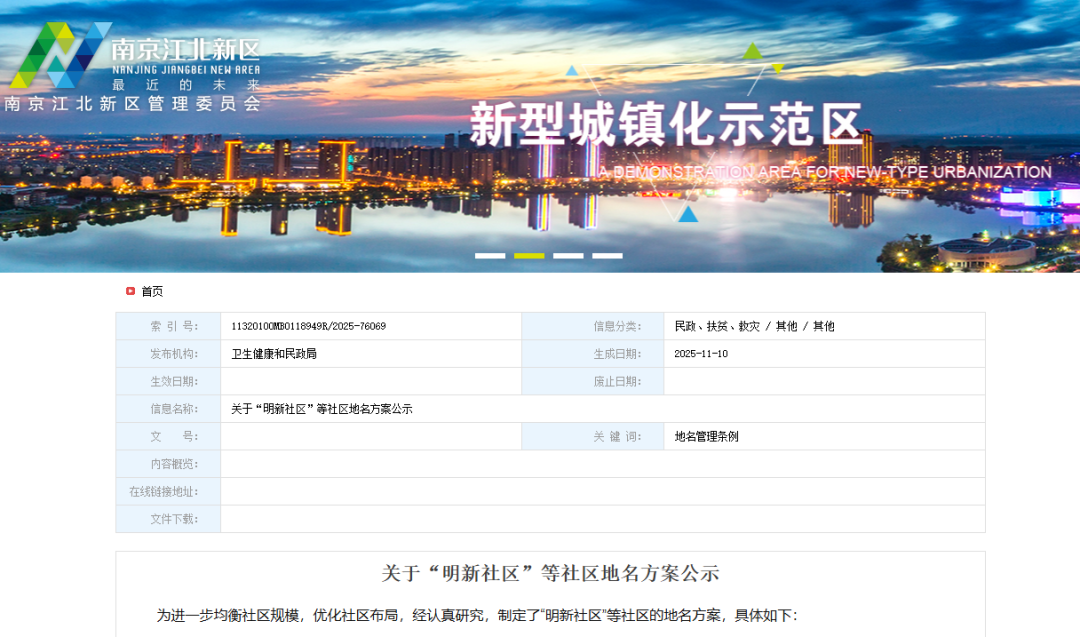Click the 南京江北新区管理委员会 header text
This screenshot has width=1080, height=637.
pos(132,104)
